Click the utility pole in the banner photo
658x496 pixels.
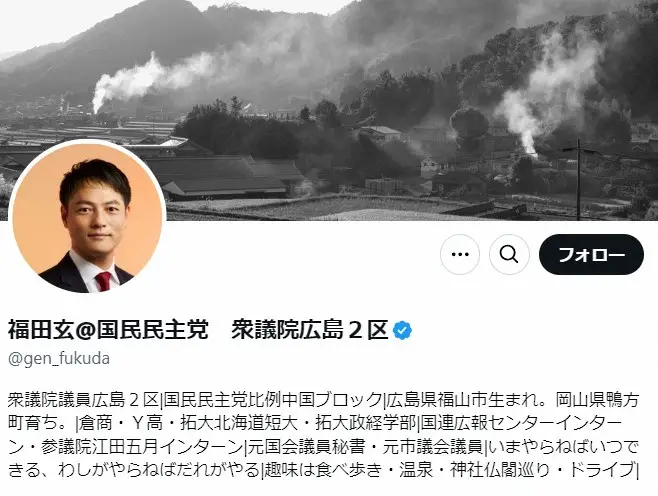tap(578, 180)
